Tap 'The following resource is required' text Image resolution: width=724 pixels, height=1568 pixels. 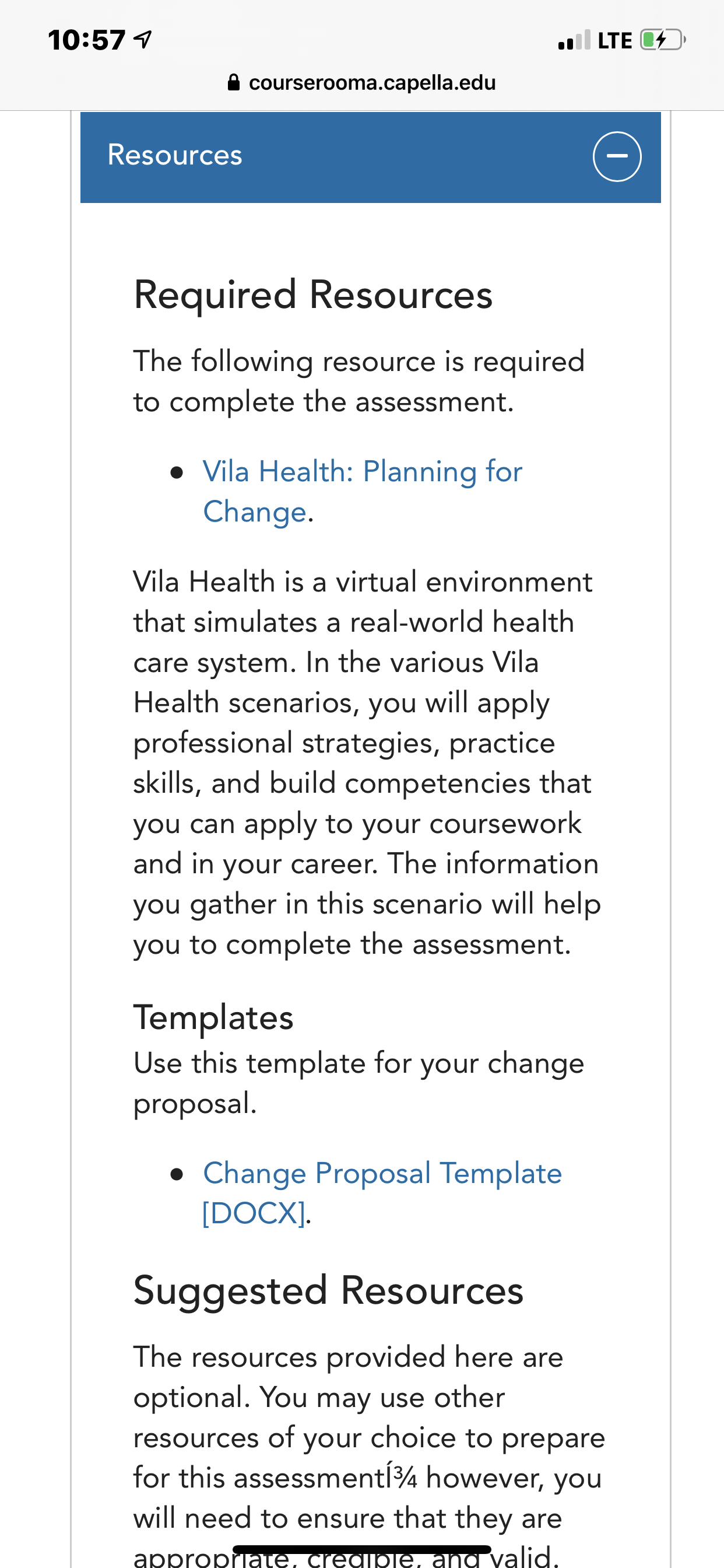click(359, 381)
